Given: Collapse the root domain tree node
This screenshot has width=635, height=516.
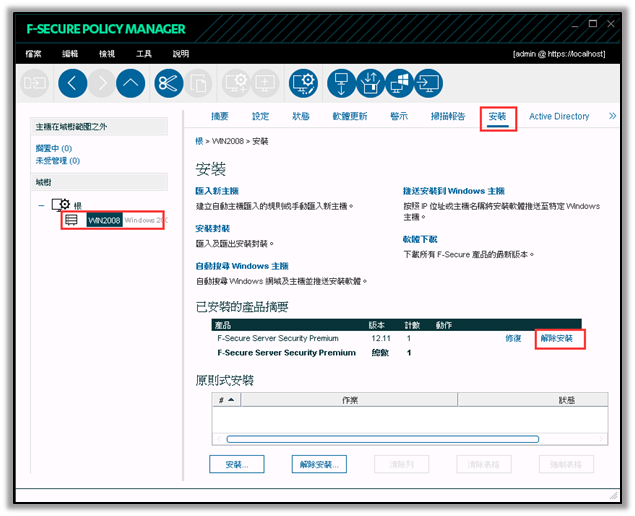Looking at the screenshot, I should 41,205.
